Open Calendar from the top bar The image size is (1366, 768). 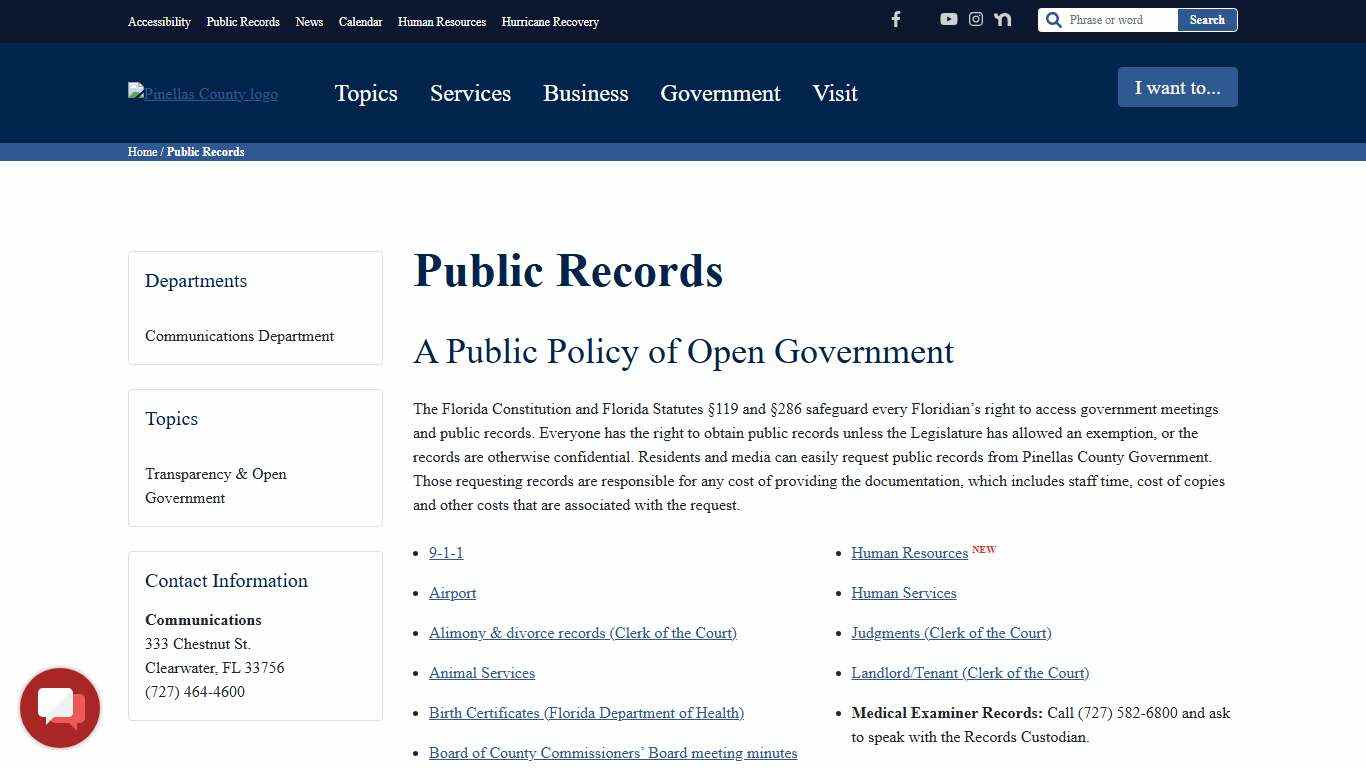coord(360,21)
